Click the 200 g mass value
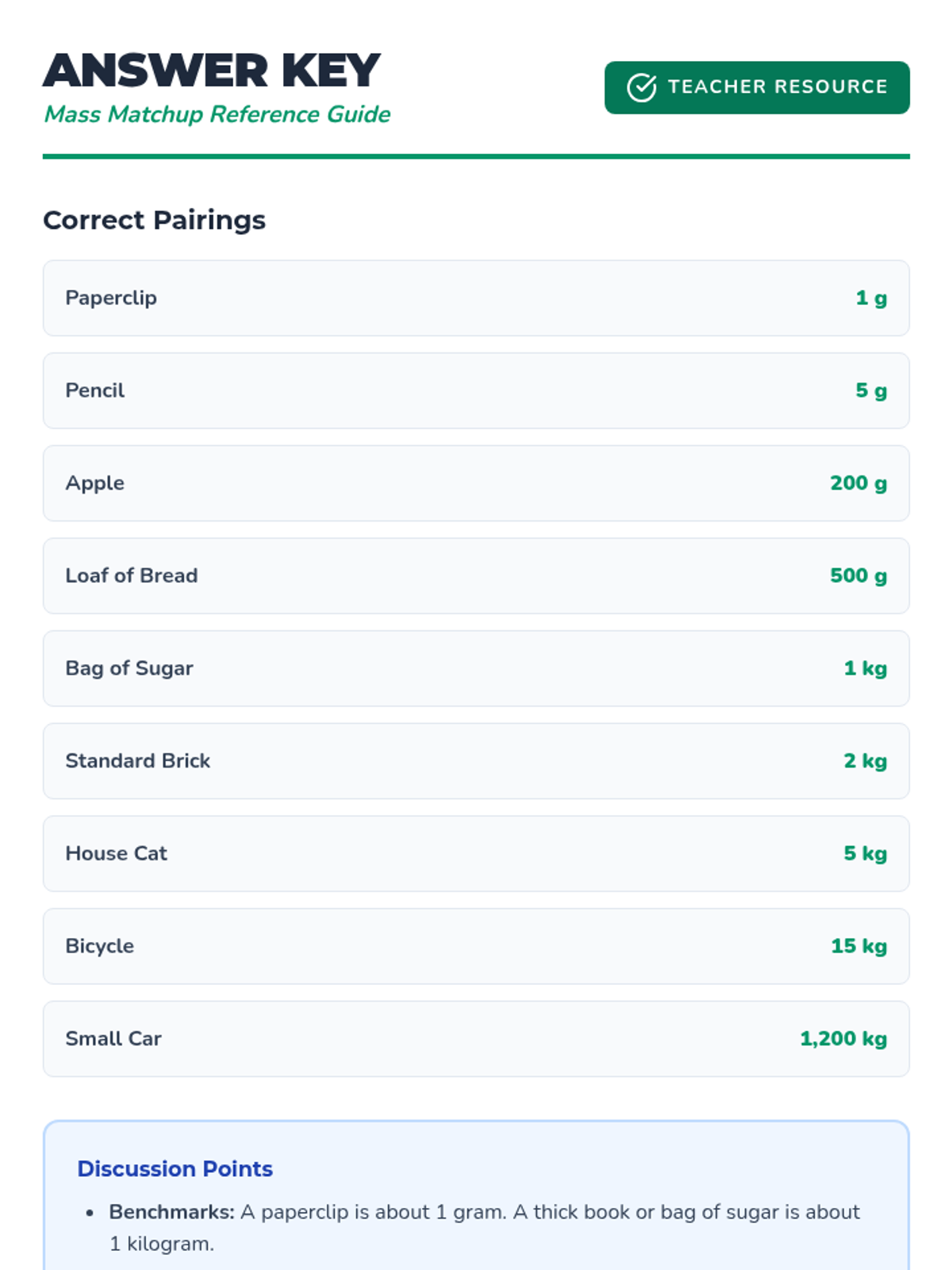The image size is (952, 1270). pos(858,483)
